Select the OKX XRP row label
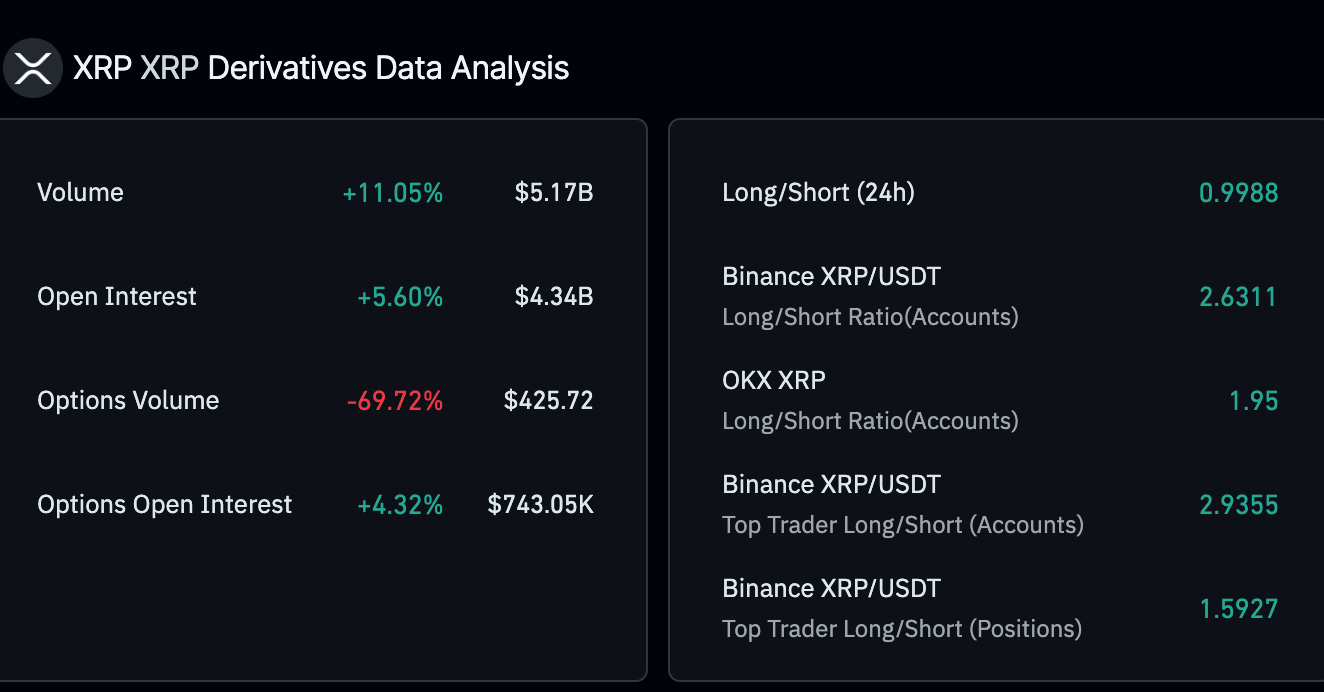The image size is (1324, 692). (774, 380)
